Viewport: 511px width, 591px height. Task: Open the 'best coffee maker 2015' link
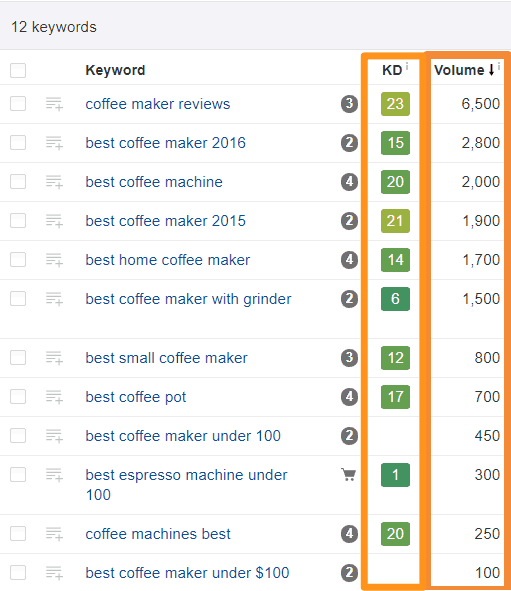tap(165, 221)
